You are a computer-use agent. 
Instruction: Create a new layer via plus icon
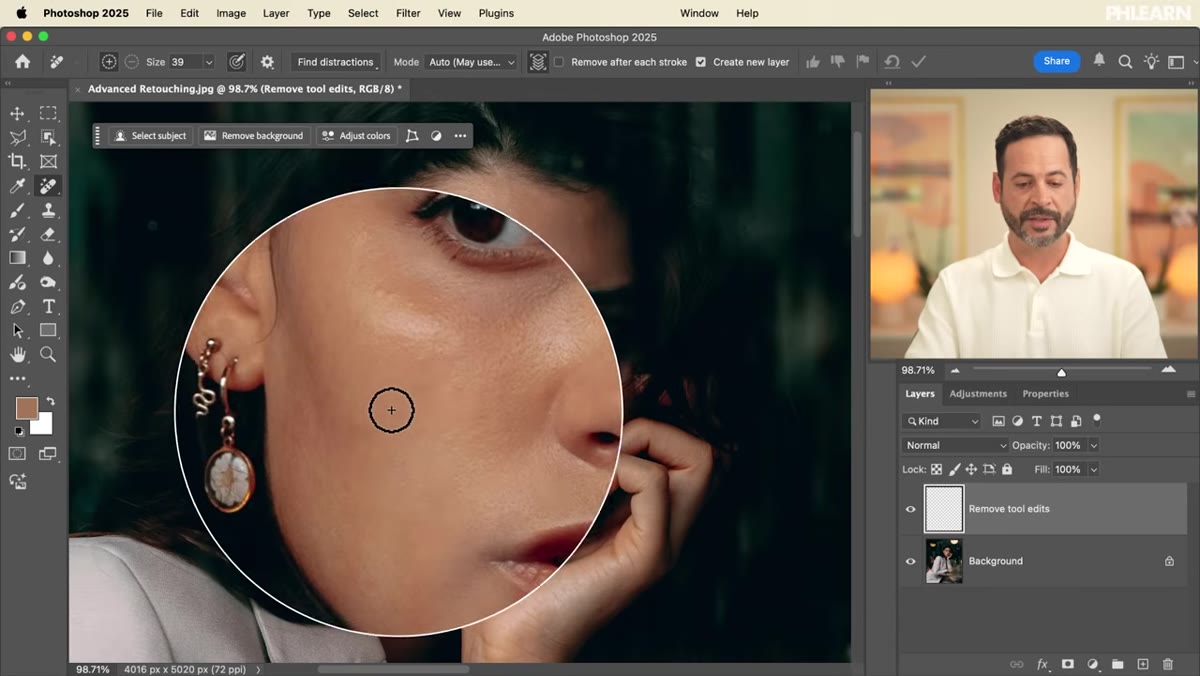coord(1143,664)
